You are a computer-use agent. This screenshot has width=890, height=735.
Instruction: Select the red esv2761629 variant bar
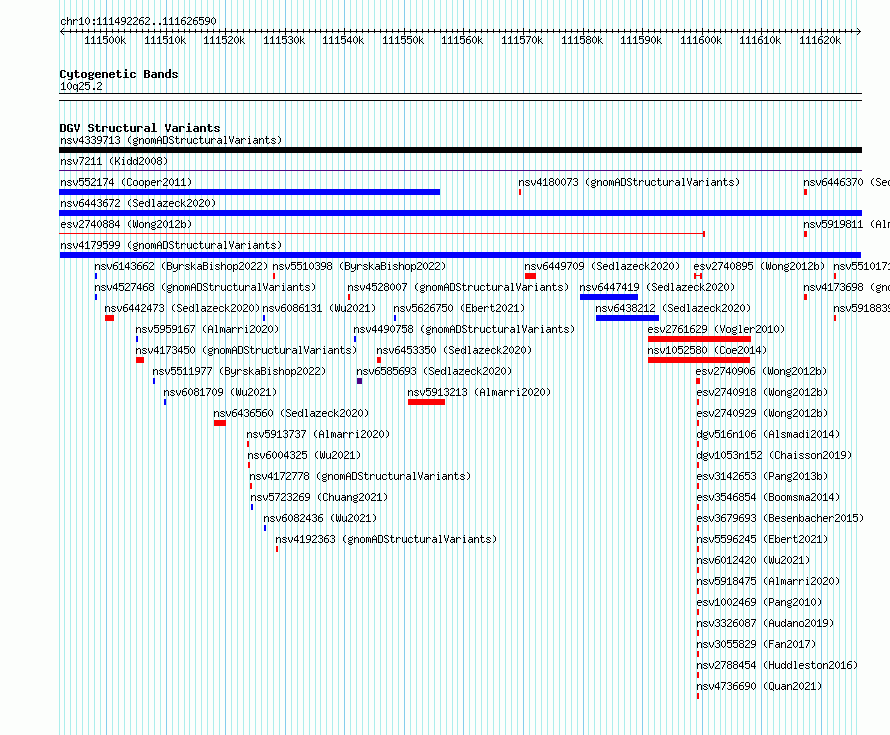699,339
